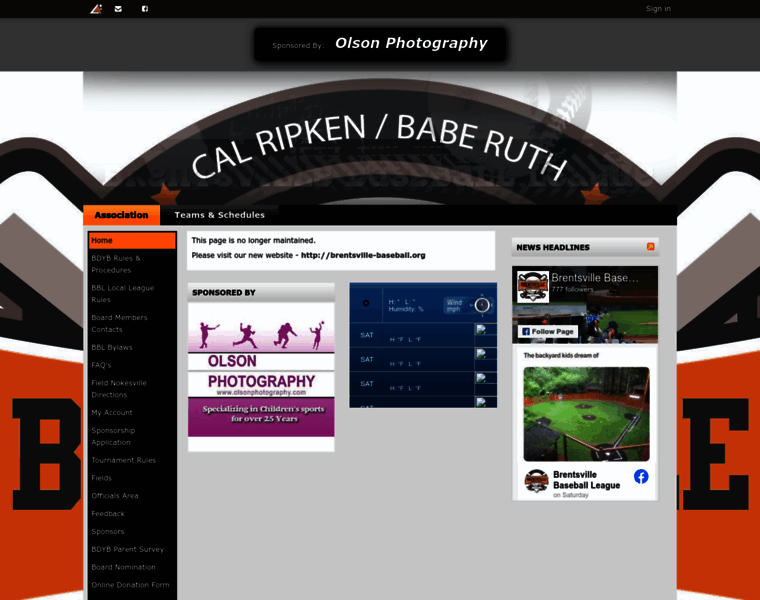The width and height of the screenshot is (760, 600).
Task: Click the Facebook logo on the post
Action: pos(641,476)
